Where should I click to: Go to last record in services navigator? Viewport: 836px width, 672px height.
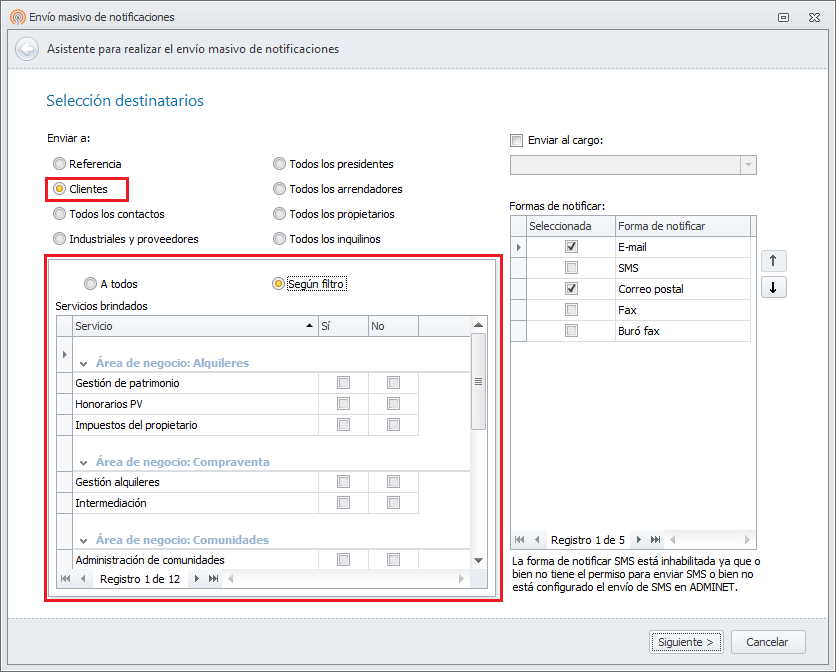[213, 579]
